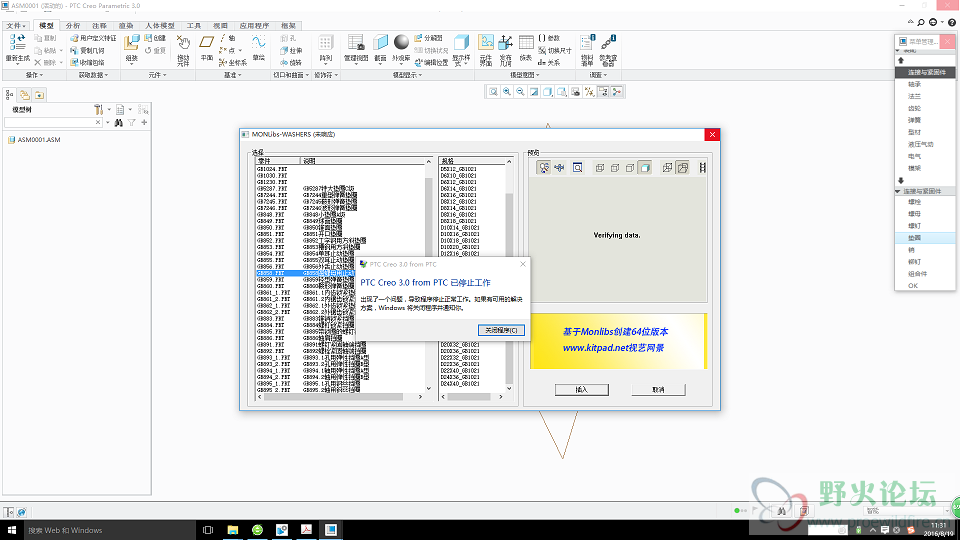Screen dimensions: 960x540
Task: Click the 取消 (Cancel) button in MONLibs dialog
Action: click(x=658, y=389)
